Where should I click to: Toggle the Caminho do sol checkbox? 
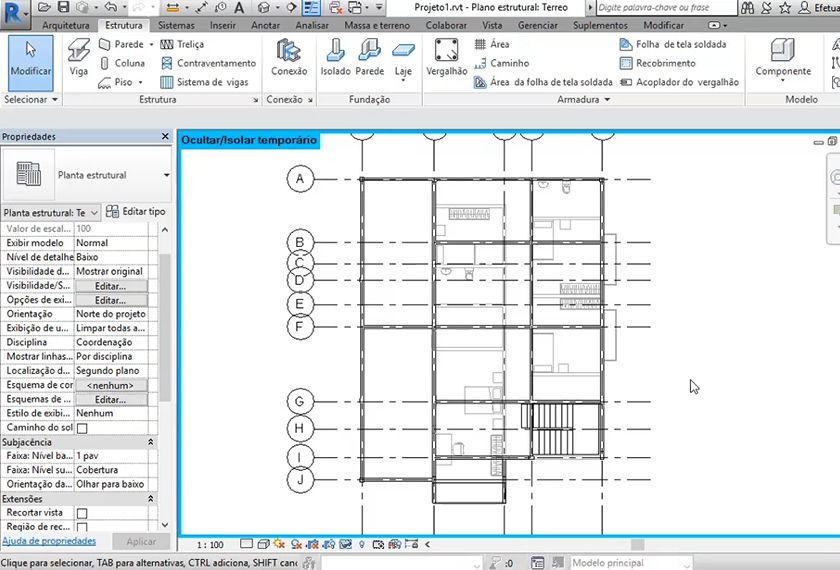click(x=82, y=428)
